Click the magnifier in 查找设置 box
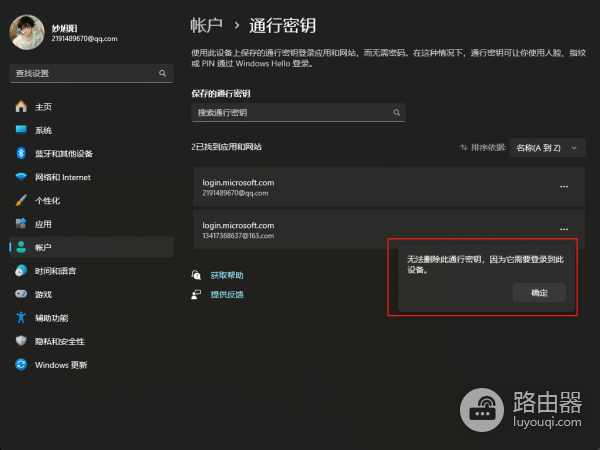The width and height of the screenshot is (600, 450). pyautogui.click(x=163, y=73)
